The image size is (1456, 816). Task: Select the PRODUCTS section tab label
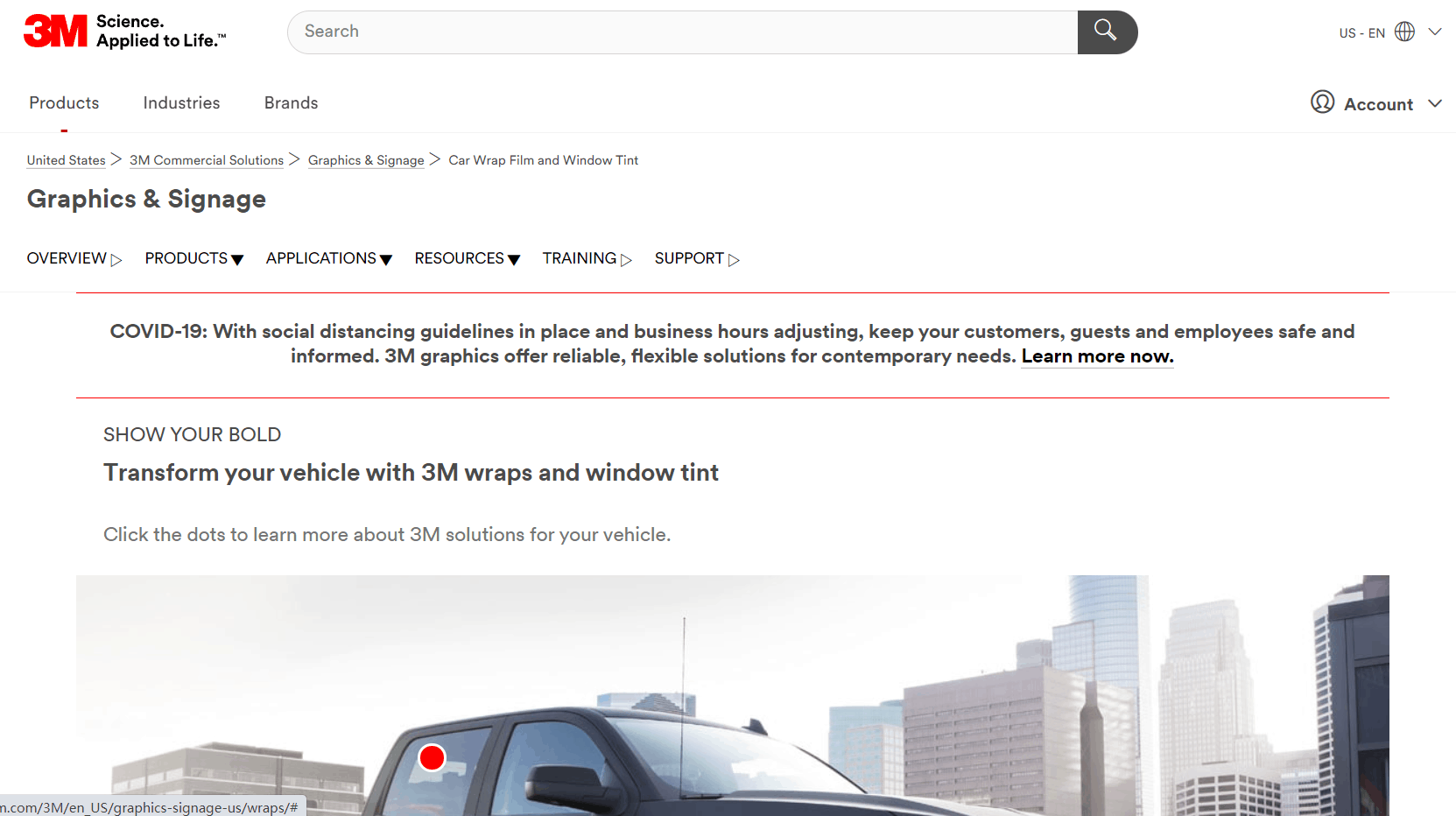(186, 258)
